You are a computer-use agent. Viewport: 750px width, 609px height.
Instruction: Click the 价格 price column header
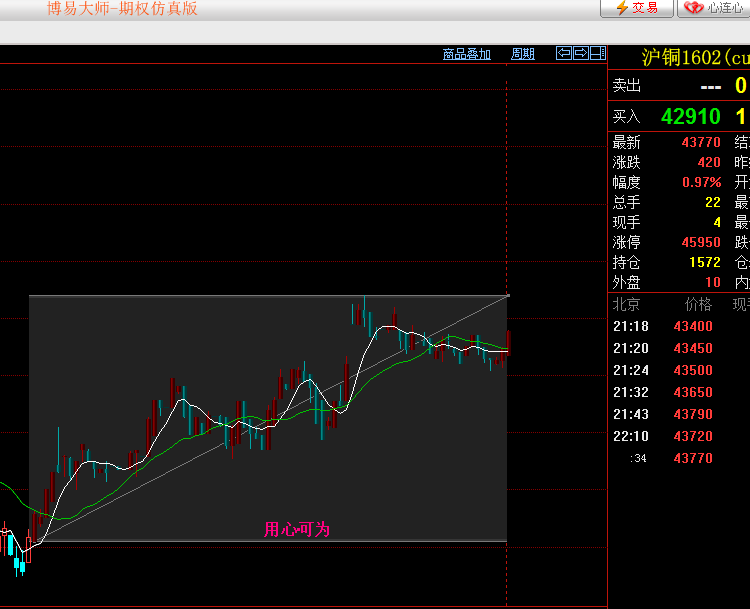coord(697,305)
